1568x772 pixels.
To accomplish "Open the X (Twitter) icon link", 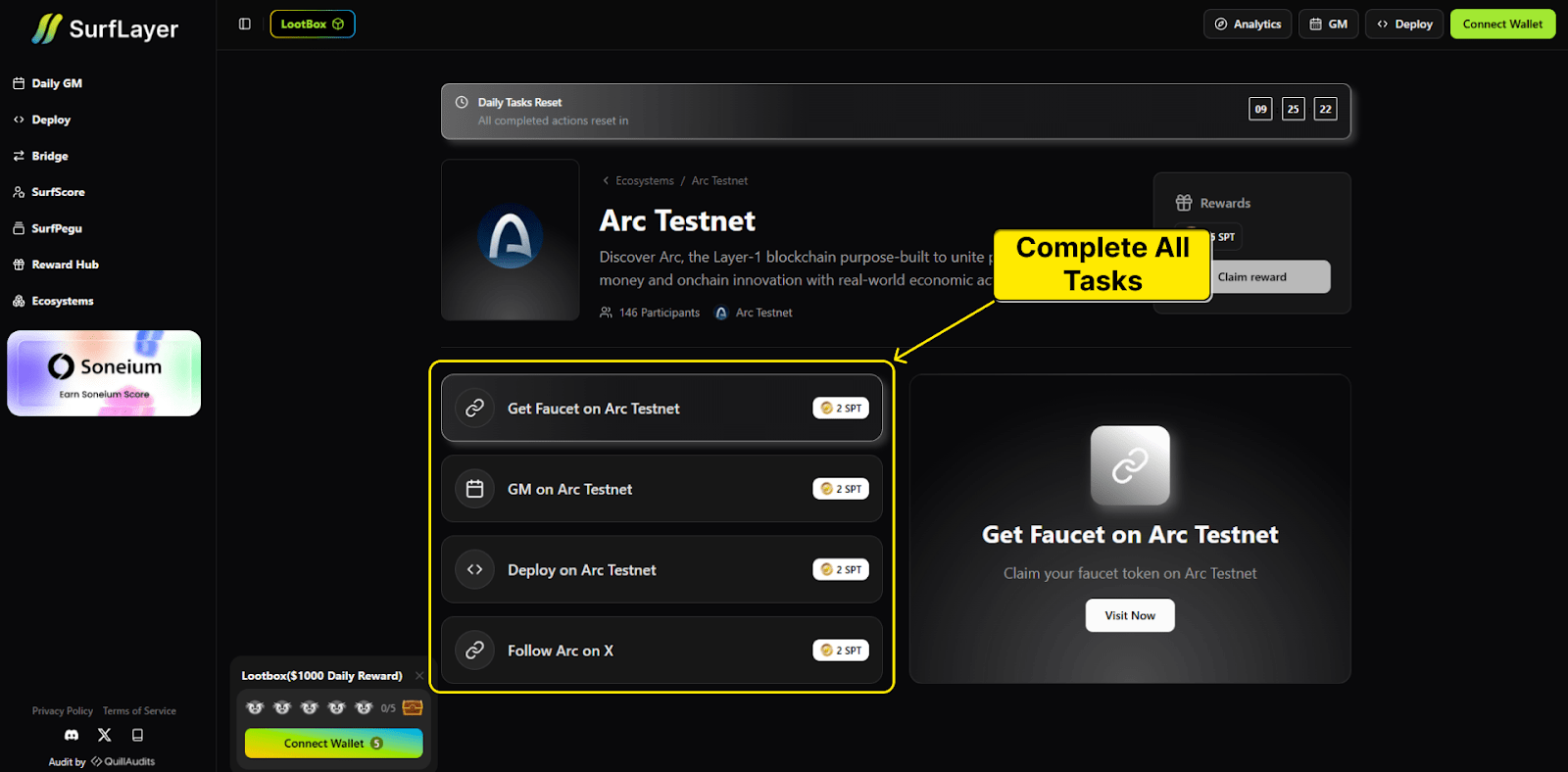I will [x=105, y=735].
